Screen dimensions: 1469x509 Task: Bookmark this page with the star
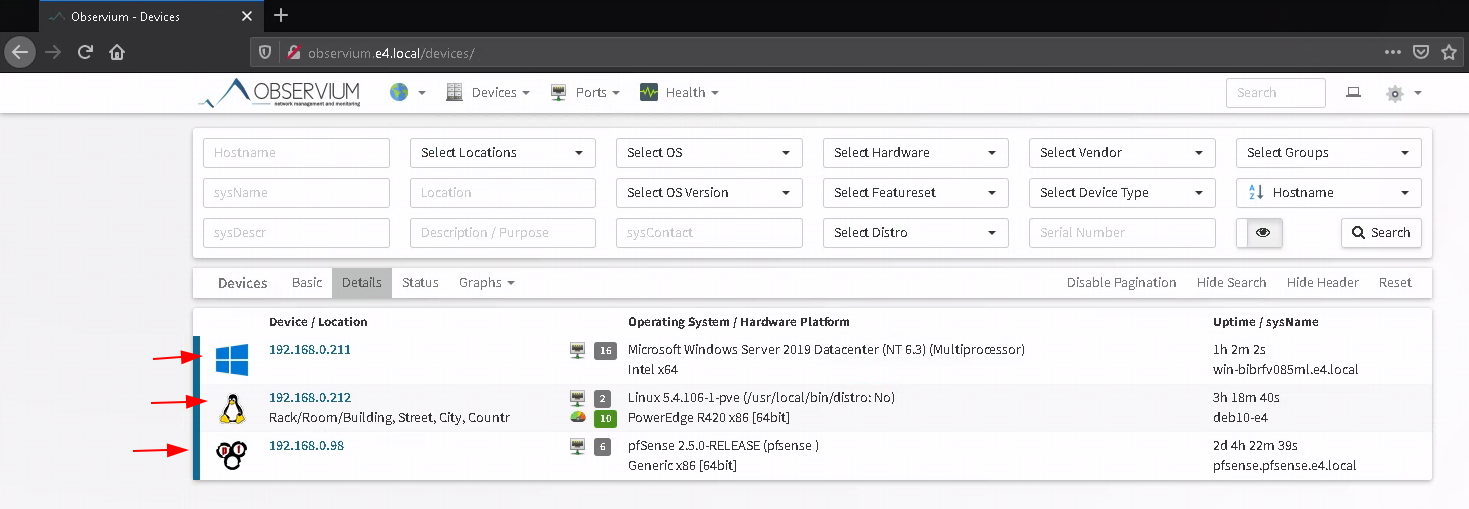(1449, 52)
